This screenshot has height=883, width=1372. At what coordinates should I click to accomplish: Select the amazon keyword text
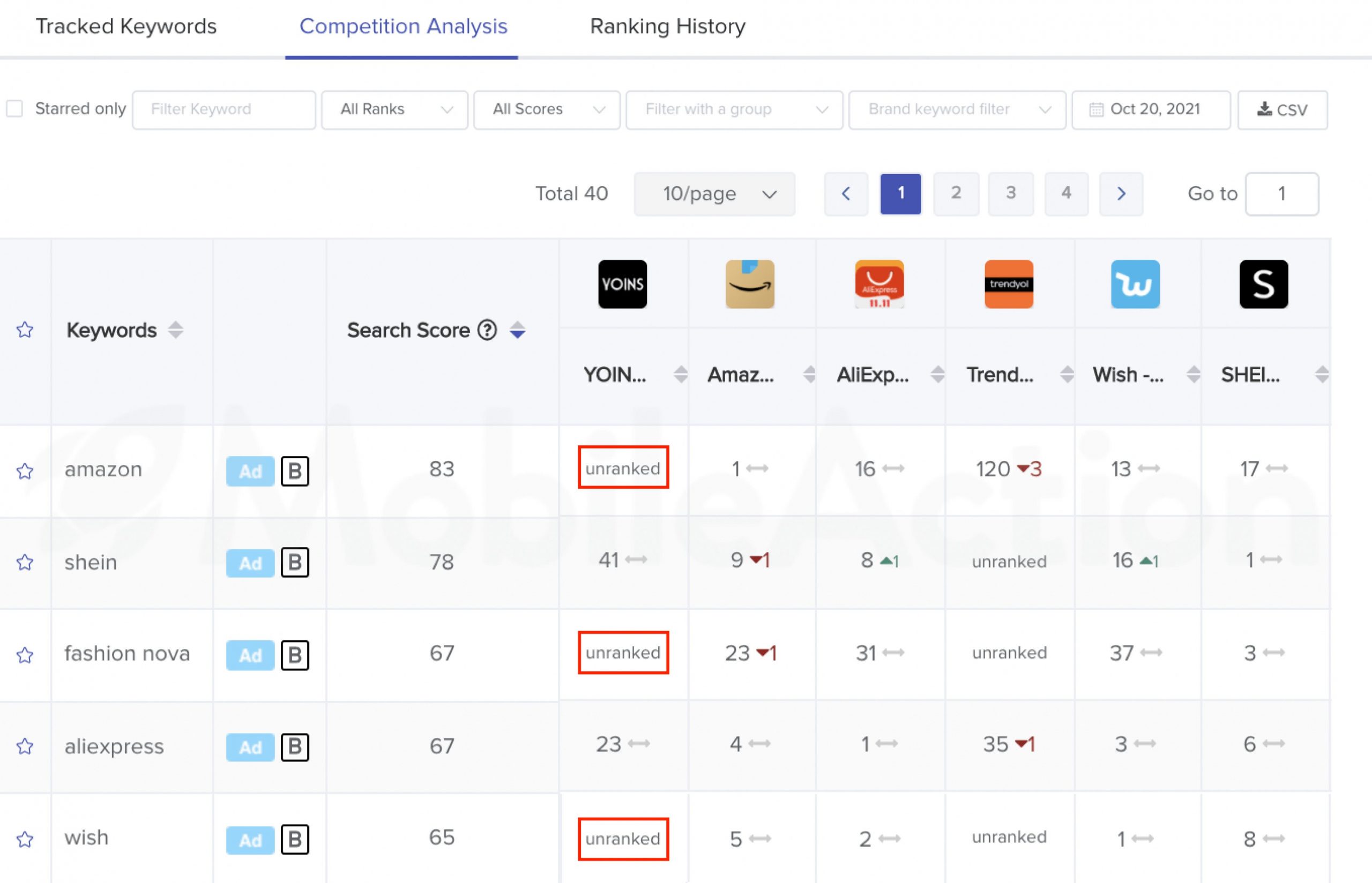point(103,469)
